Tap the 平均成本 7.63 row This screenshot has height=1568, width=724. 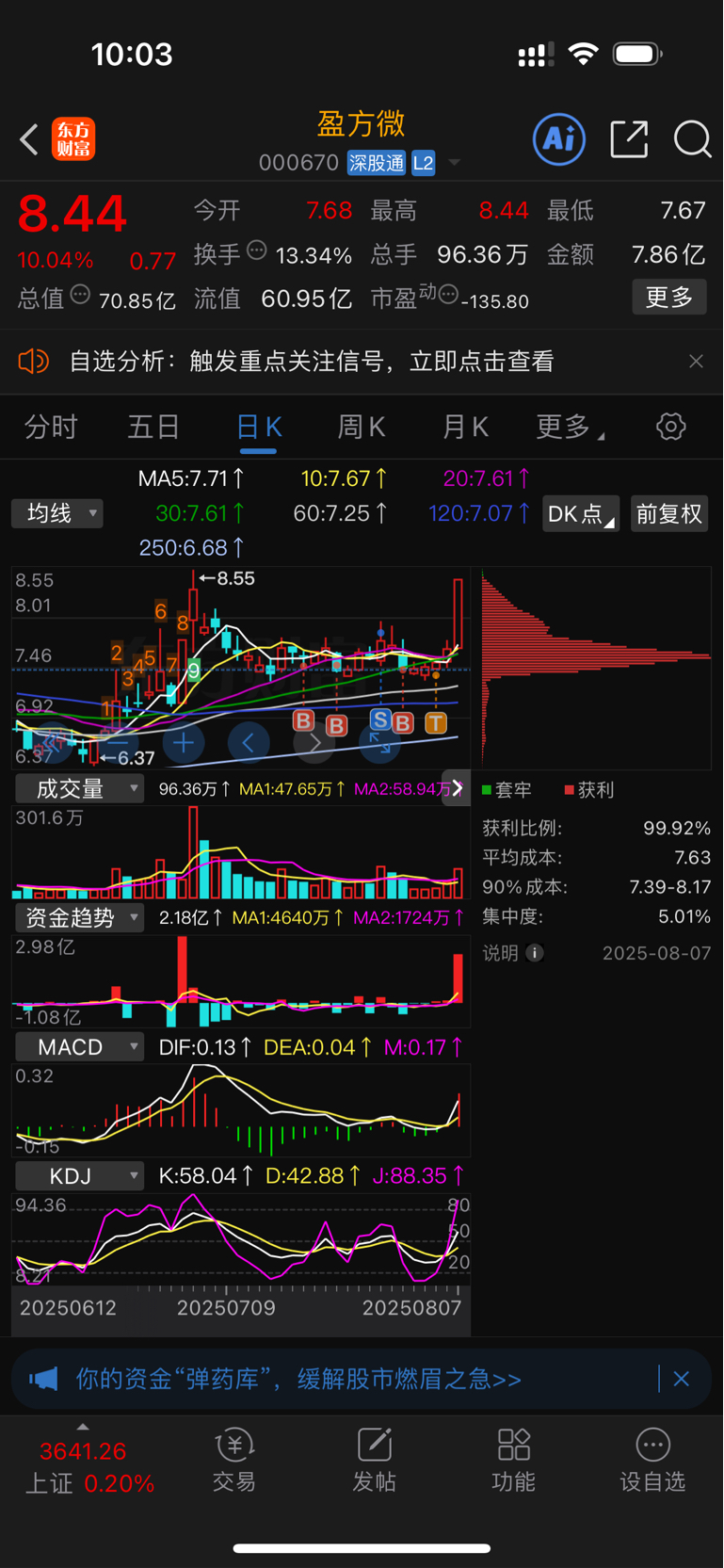(x=596, y=857)
